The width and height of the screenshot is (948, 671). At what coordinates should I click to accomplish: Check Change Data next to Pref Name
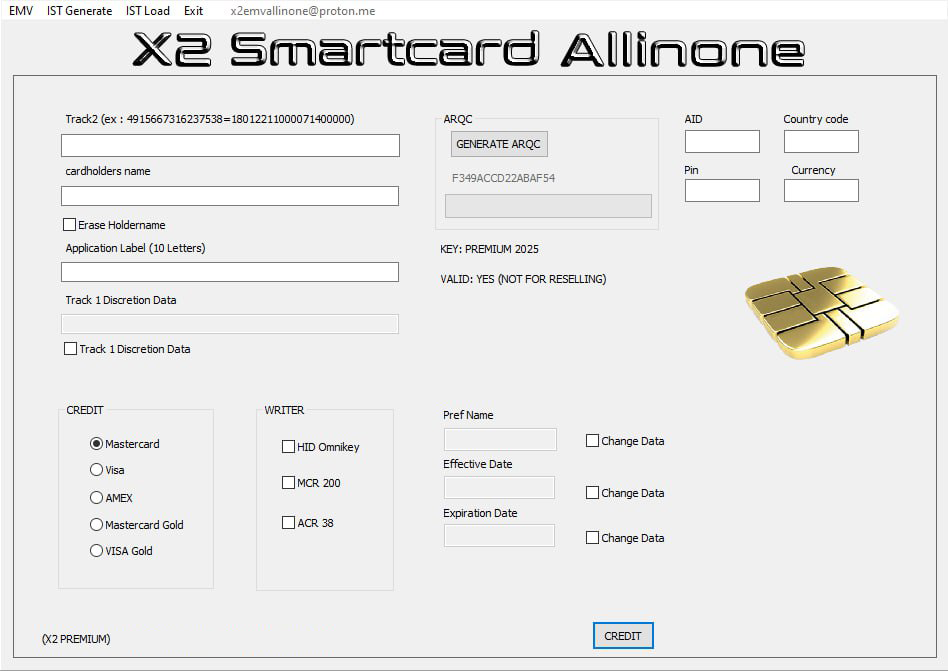pos(593,441)
